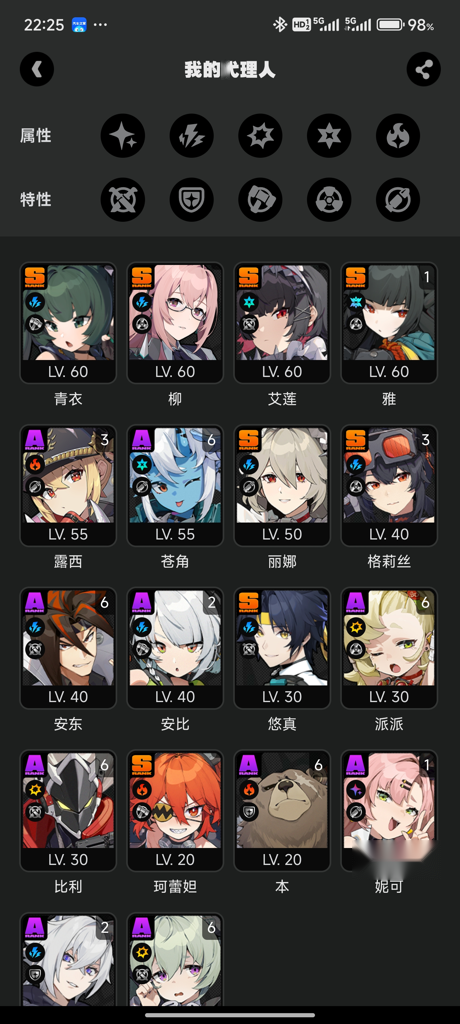Open agent 青衣 card
The image size is (460, 1024).
tap(68, 323)
